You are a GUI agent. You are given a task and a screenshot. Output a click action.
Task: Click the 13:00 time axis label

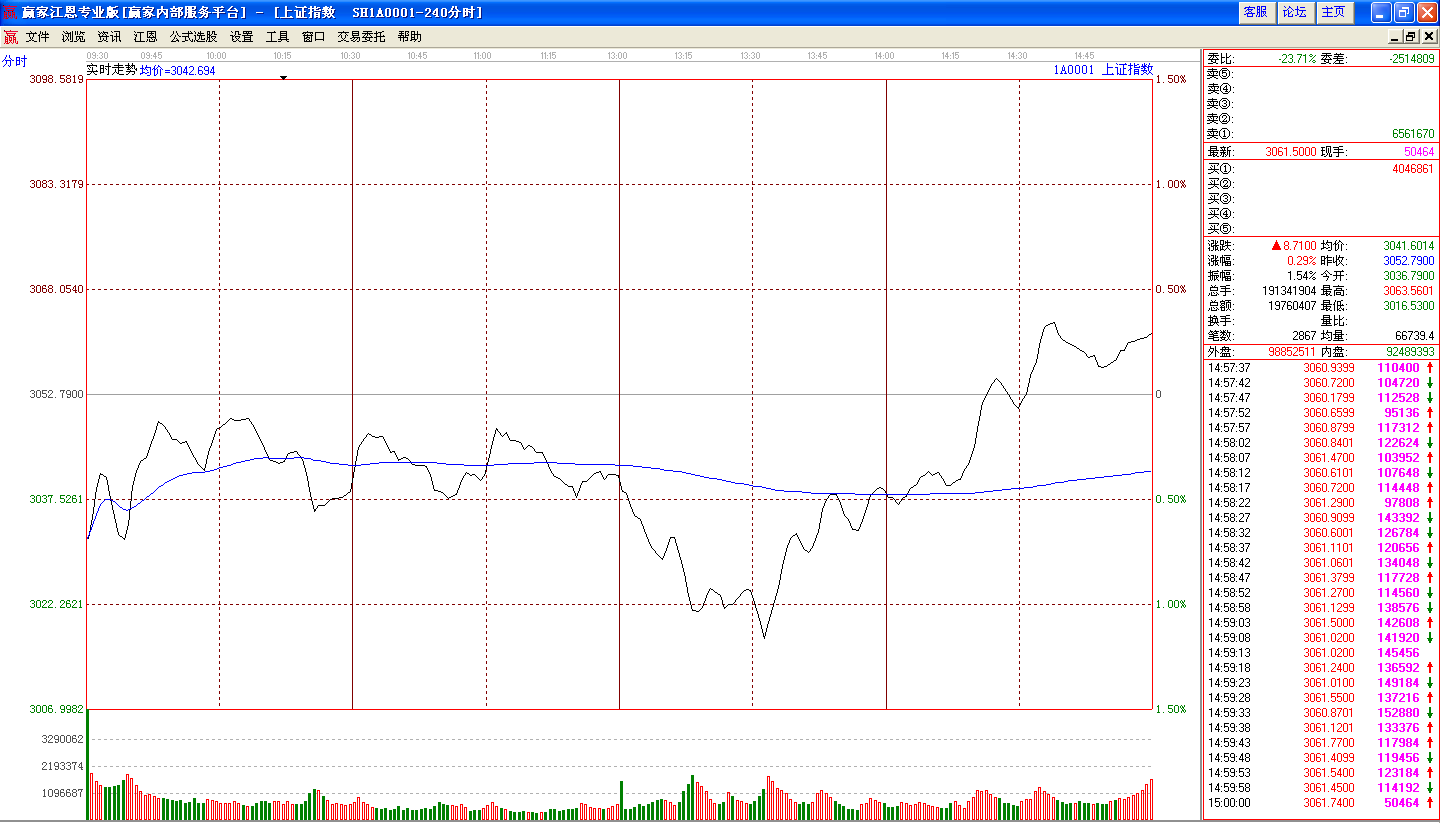(x=617, y=56)
